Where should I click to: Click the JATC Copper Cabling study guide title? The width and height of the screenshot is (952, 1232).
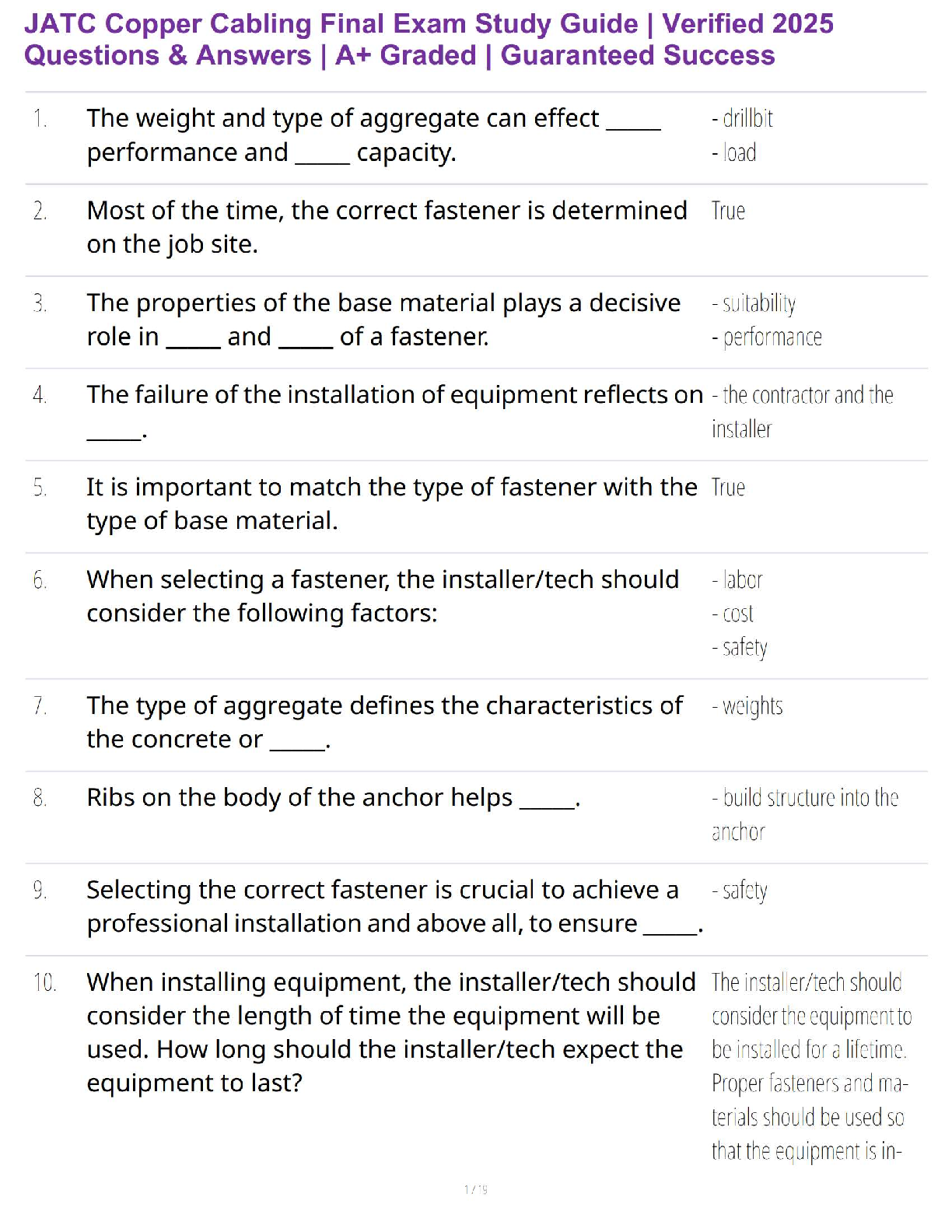(429, 40)
